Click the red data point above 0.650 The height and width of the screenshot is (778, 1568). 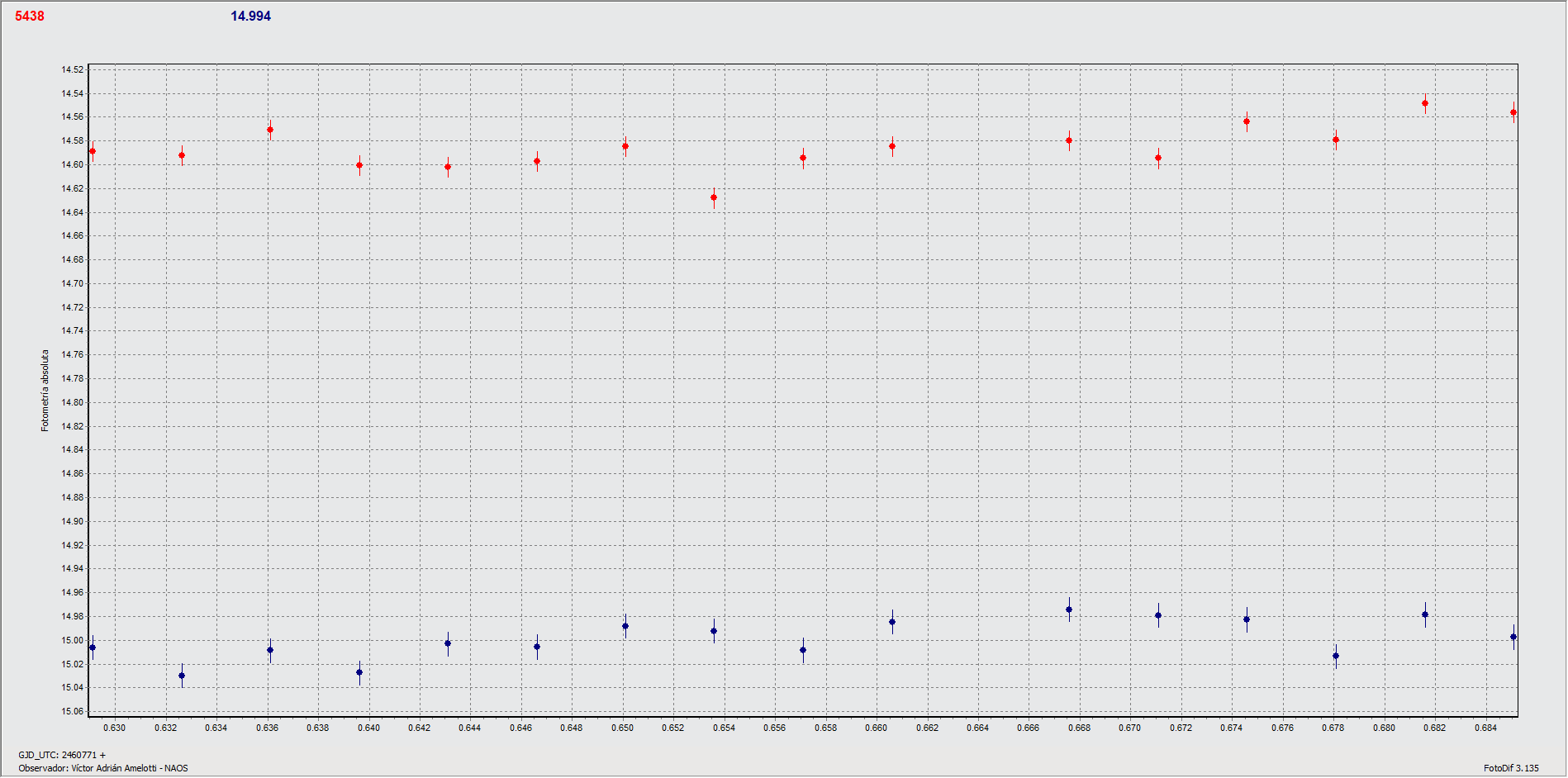pos(625,146)
